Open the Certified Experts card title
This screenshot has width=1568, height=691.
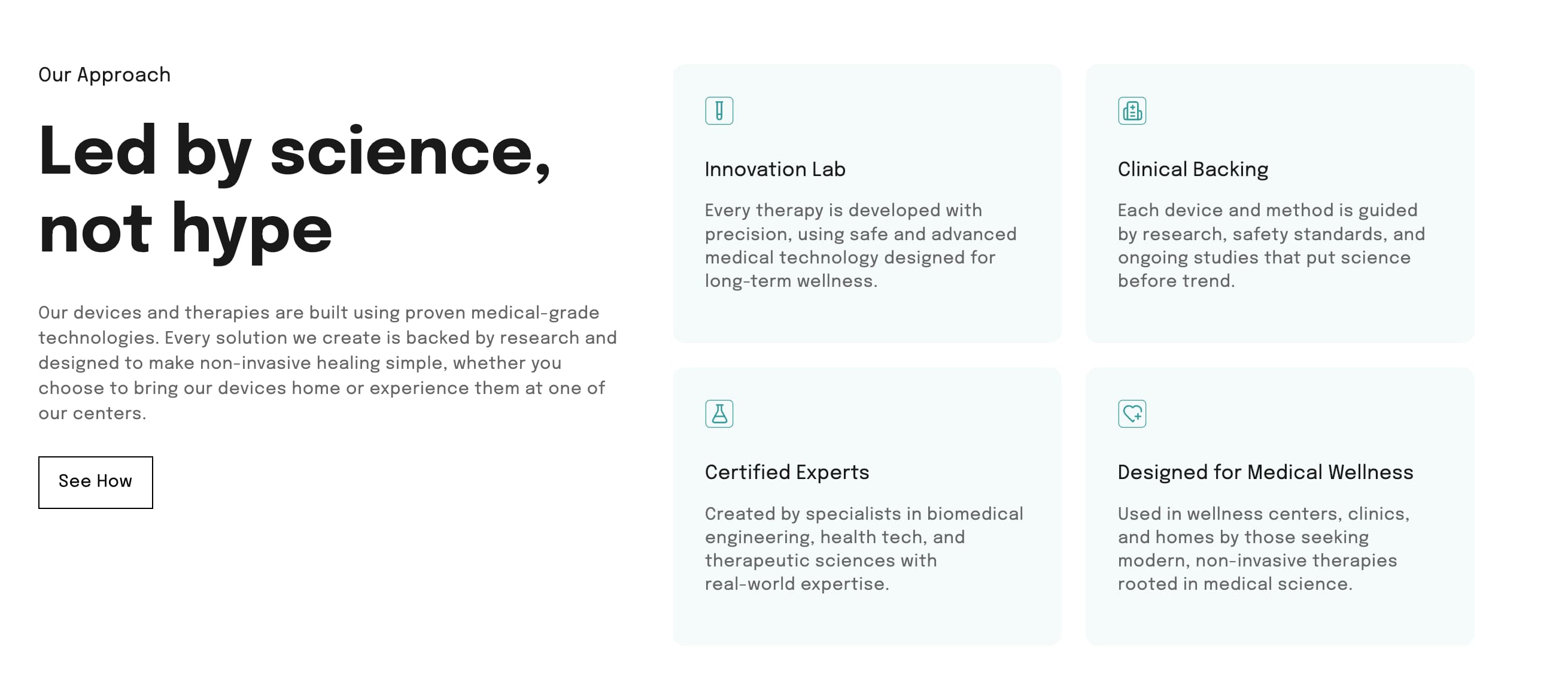(786, 472)
